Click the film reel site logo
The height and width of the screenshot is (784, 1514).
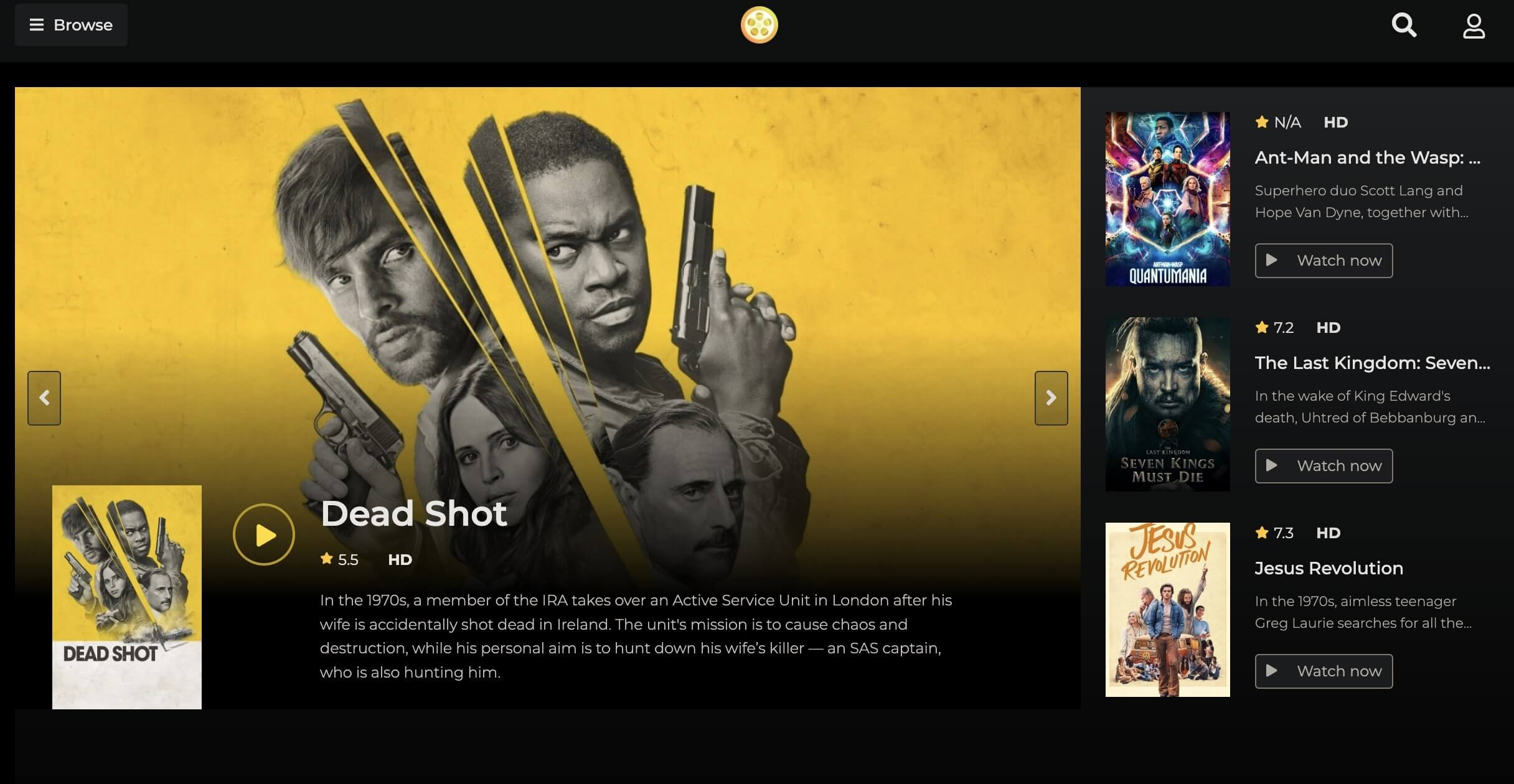click(x=759, y=25)
